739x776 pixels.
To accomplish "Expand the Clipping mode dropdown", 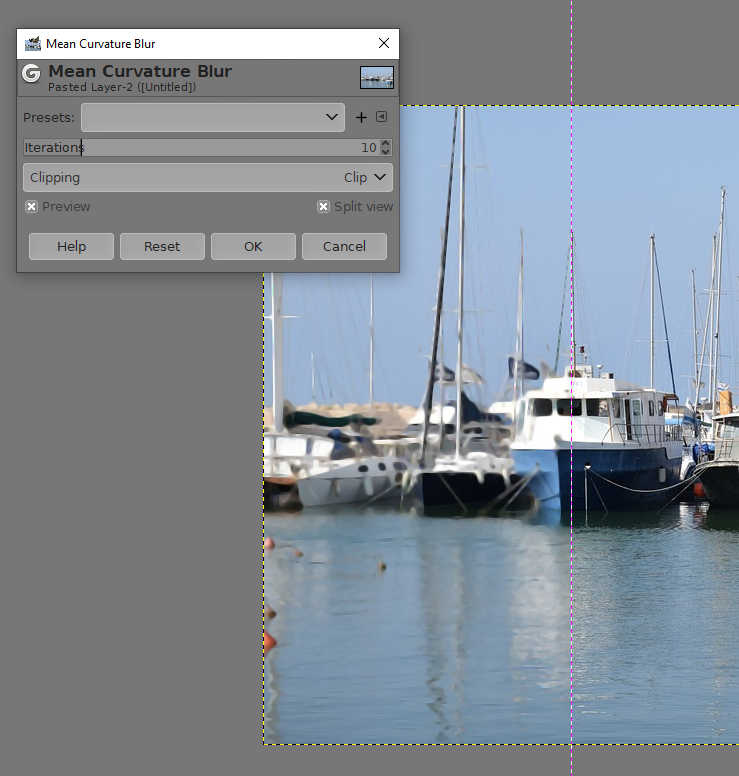I will click(x=208, y=177).
